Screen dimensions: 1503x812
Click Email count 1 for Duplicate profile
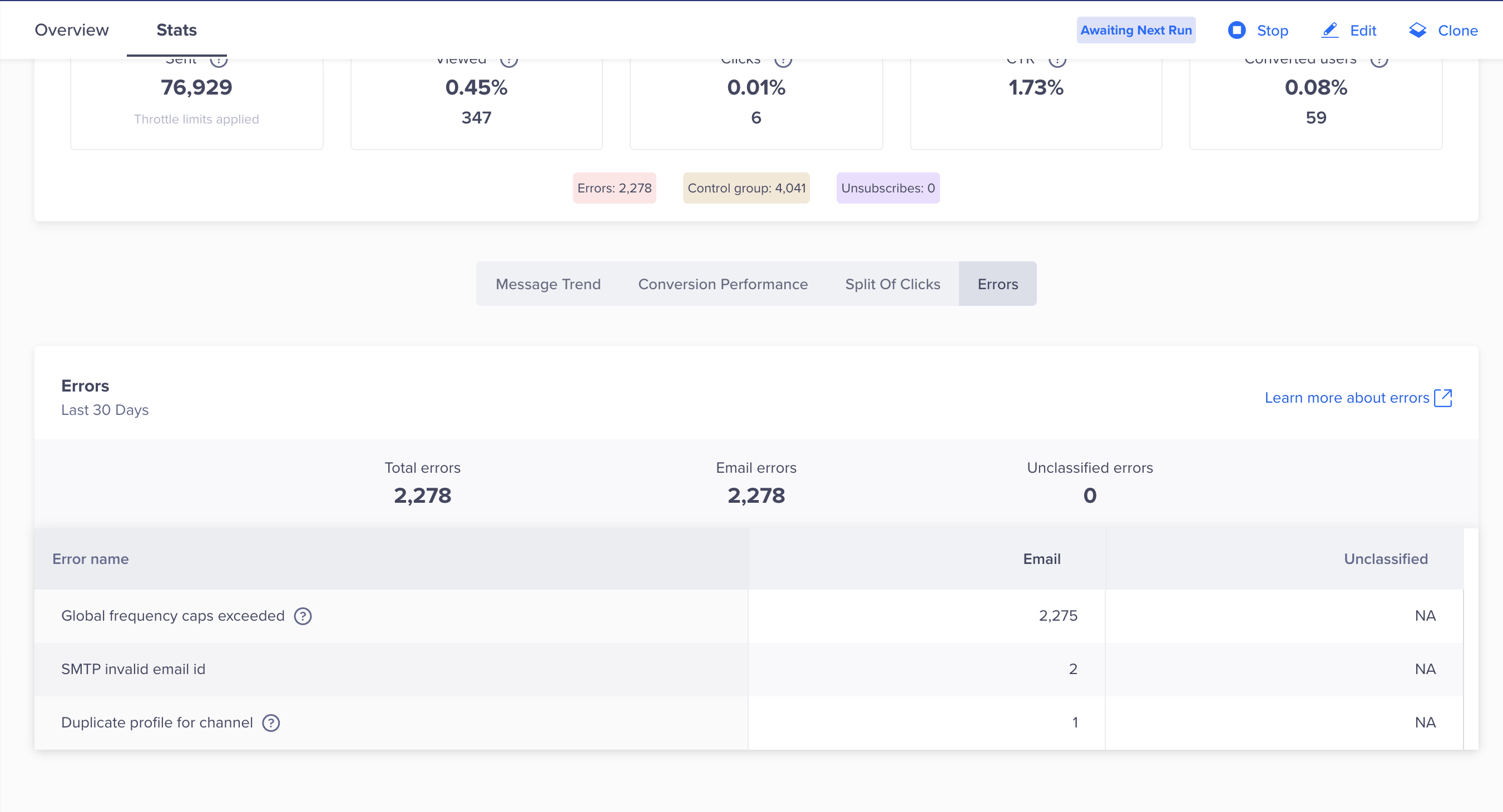(x=1075, y=723)
